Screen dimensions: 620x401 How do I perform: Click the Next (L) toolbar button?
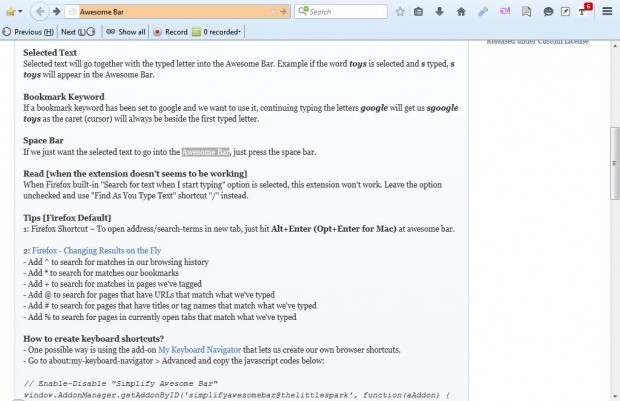click(x=78, y=32)
